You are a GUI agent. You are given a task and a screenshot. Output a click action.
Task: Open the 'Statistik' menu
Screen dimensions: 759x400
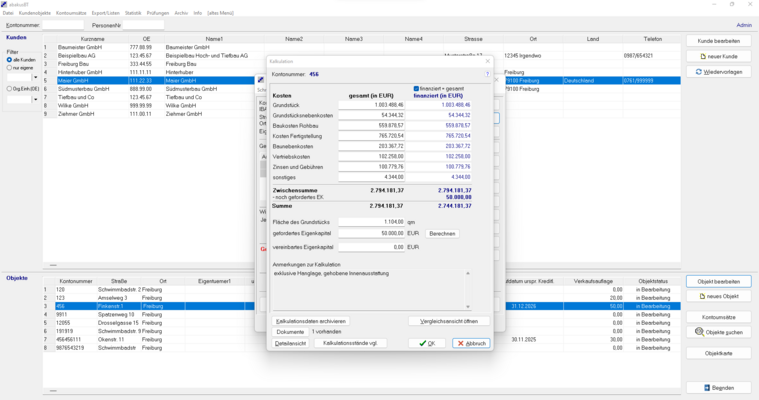pyautogui.click(x=133, y=13)
